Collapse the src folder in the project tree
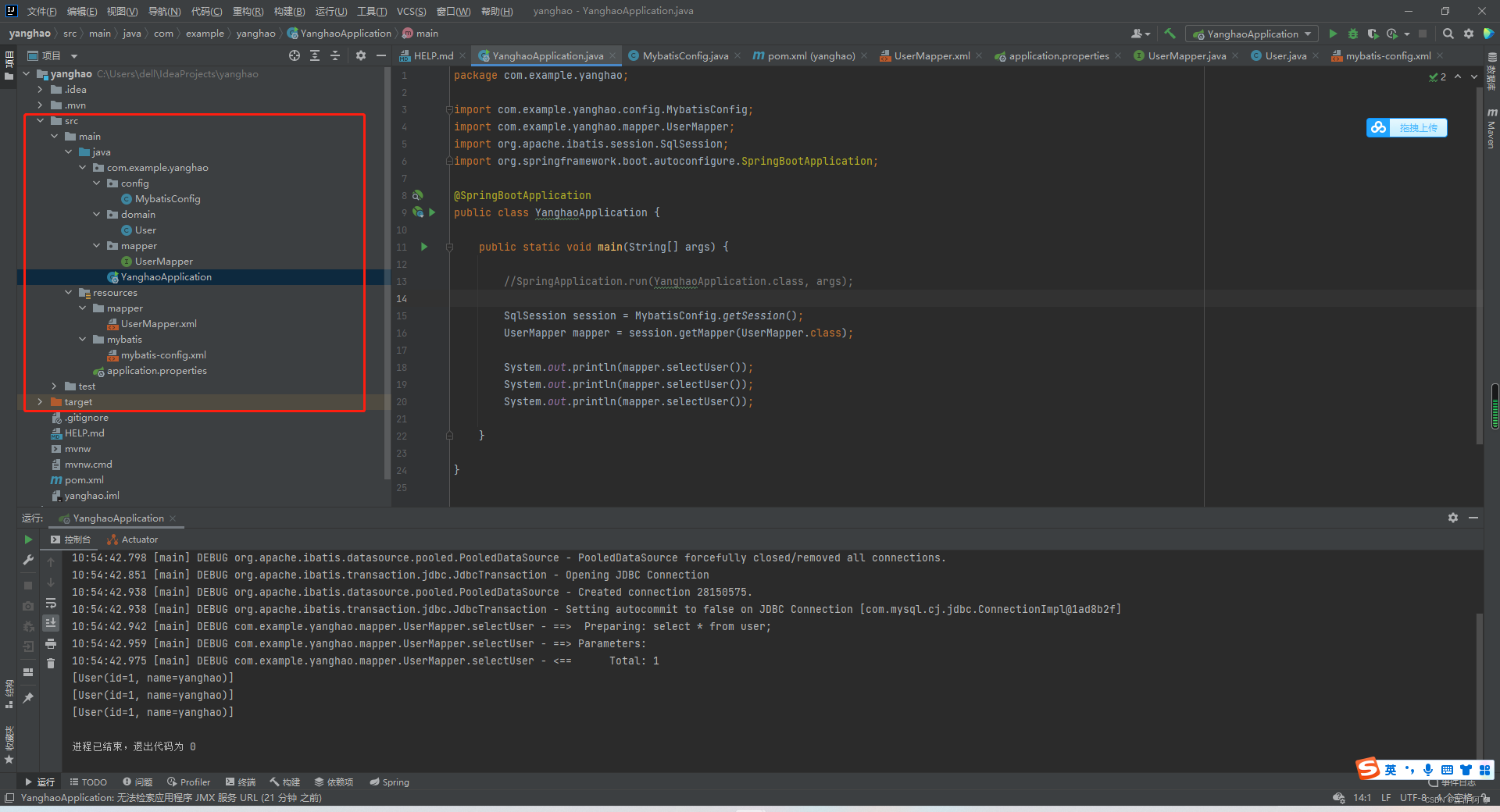1500x812 pixels. (x=40, y=120)
